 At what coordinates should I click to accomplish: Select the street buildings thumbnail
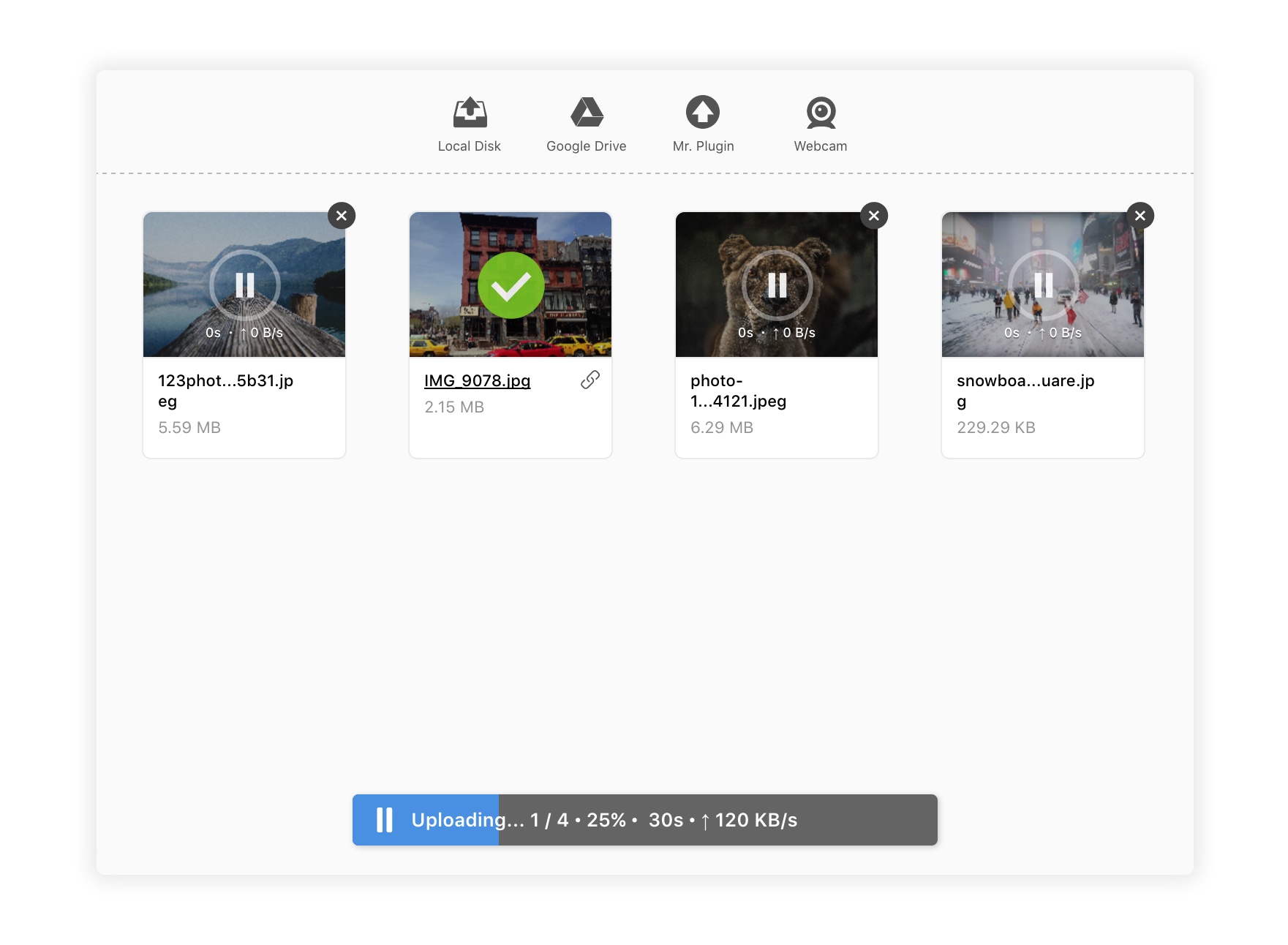(x=511, y=285)
